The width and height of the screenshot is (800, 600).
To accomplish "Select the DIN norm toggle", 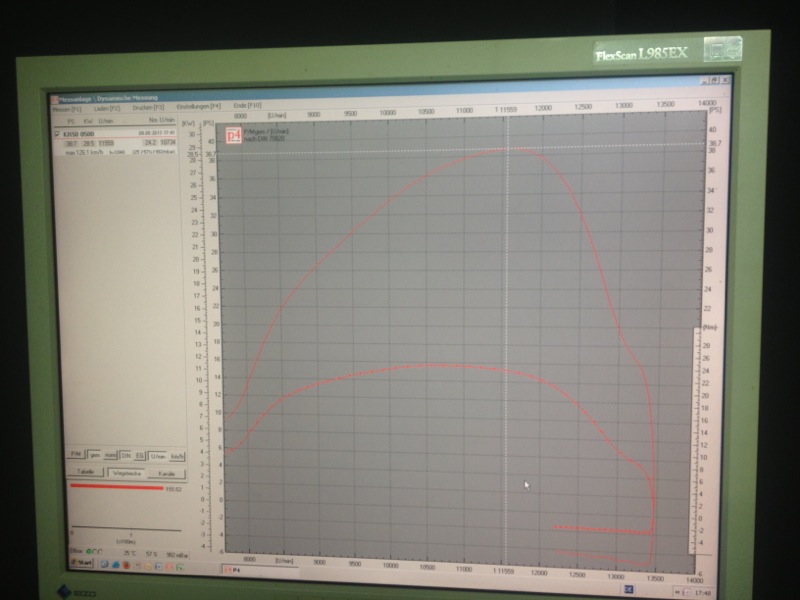I will point(126,456).
